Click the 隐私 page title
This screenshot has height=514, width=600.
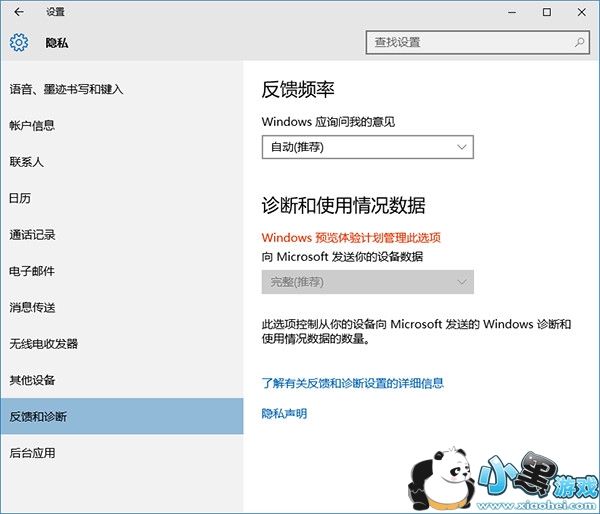pyautogui.click(x=57, y=43)
